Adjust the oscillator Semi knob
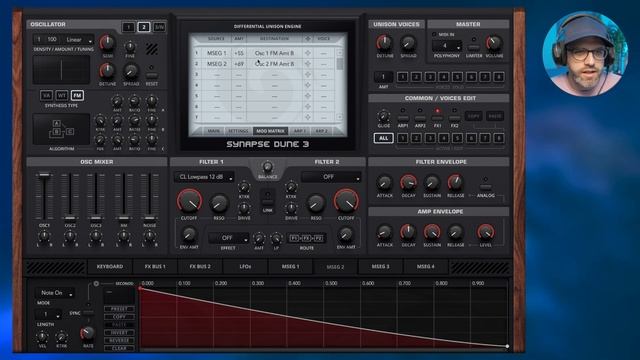Image resolution: width=640 pixels, height=360 pixels. click(107, 42)
